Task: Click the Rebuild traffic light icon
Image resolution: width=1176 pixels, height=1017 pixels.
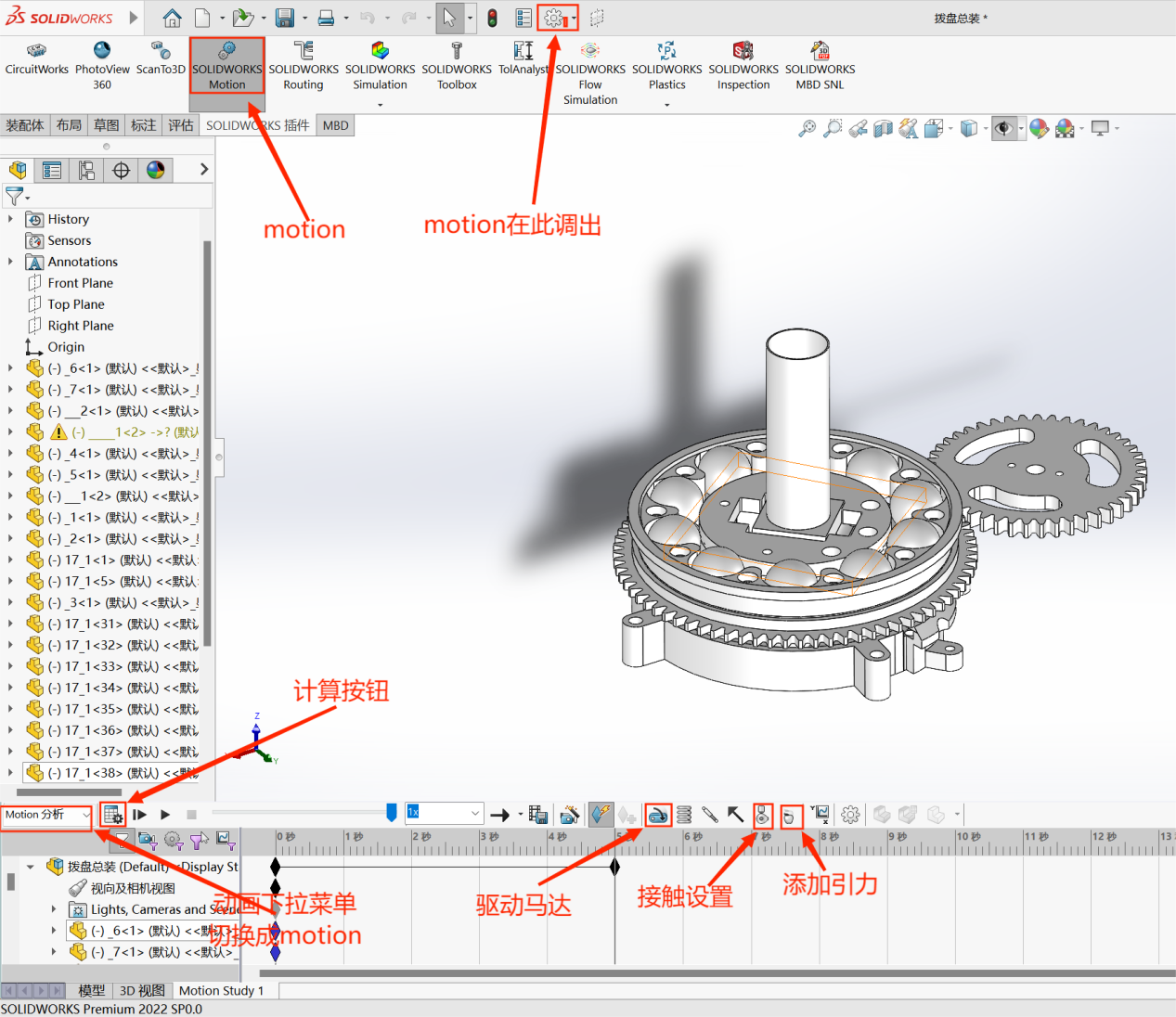Action: click(493, 18)
